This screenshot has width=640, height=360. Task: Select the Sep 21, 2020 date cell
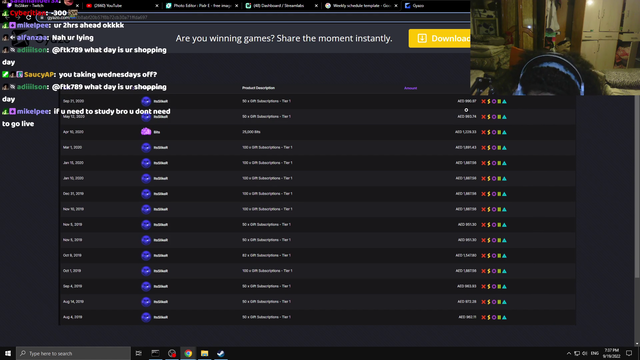(x=73, y=101)
